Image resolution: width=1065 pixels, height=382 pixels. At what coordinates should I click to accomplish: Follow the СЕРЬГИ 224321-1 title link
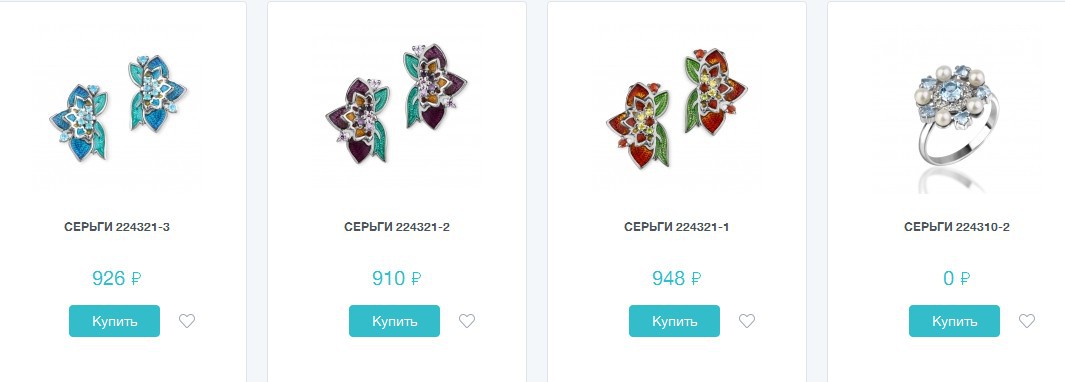pyautogui.click(x=676, y=227)
